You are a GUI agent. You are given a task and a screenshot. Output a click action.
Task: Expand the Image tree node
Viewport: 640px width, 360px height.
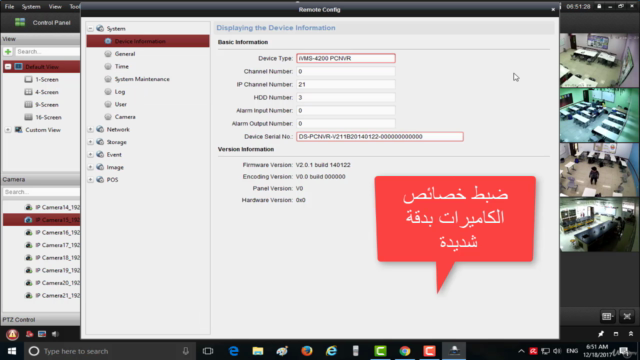pos(90,167)
